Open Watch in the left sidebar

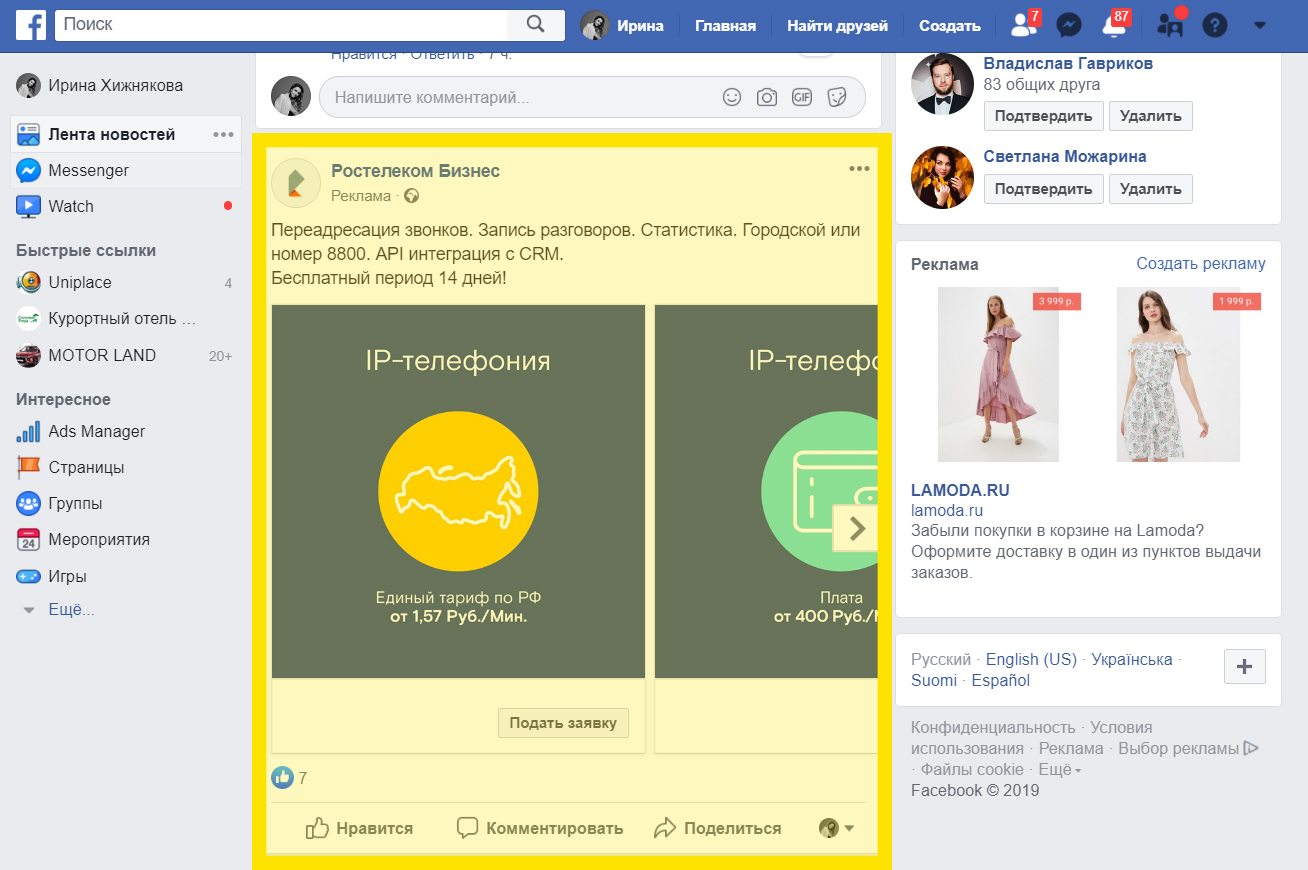(126, 206)
